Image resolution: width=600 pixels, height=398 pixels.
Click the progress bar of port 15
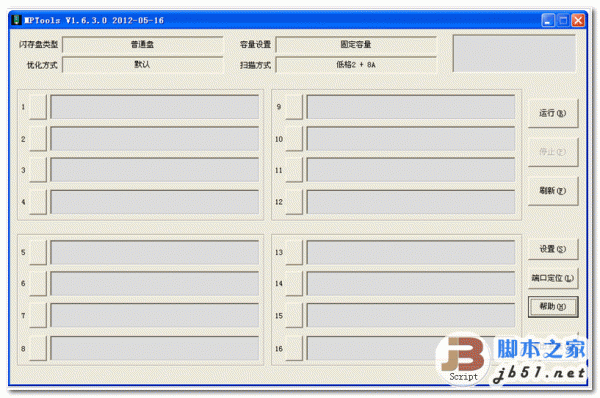411,315
